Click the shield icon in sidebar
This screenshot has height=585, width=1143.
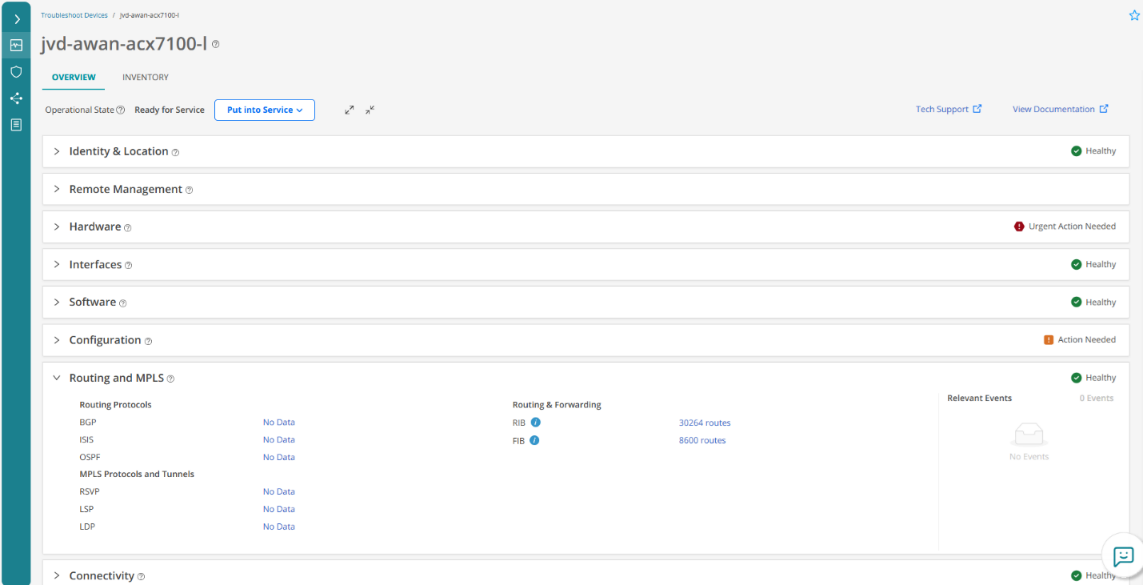16,72
